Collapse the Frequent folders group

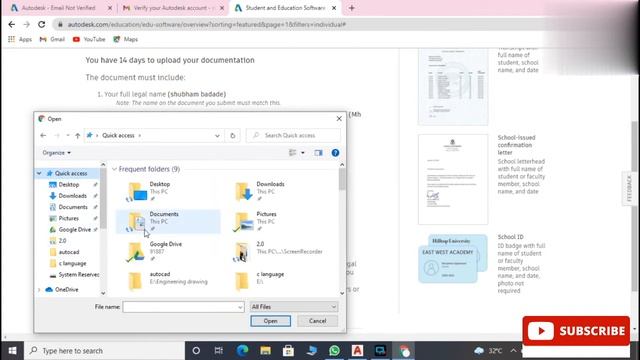pos(114,169)
